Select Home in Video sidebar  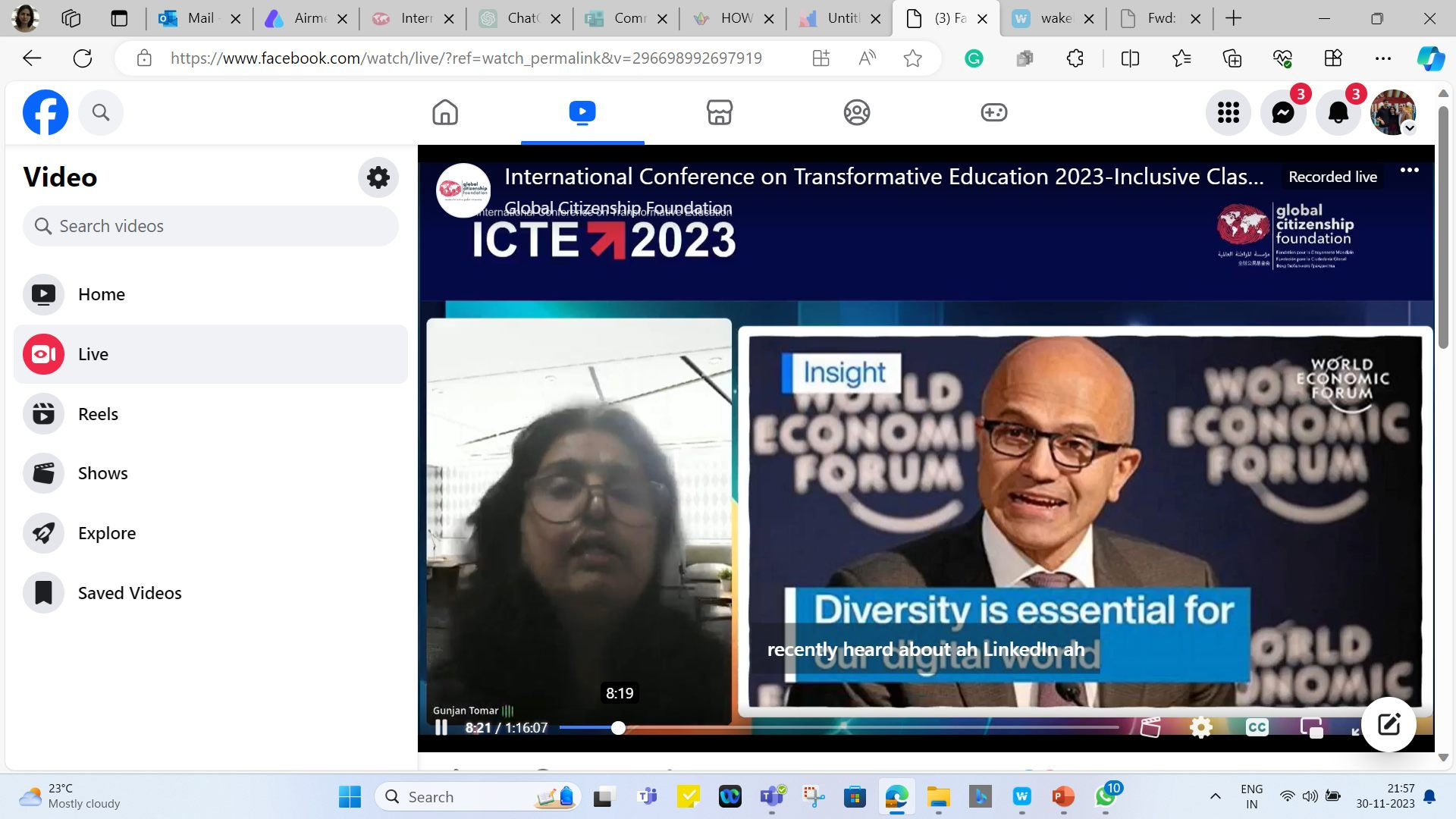[211, 294]
